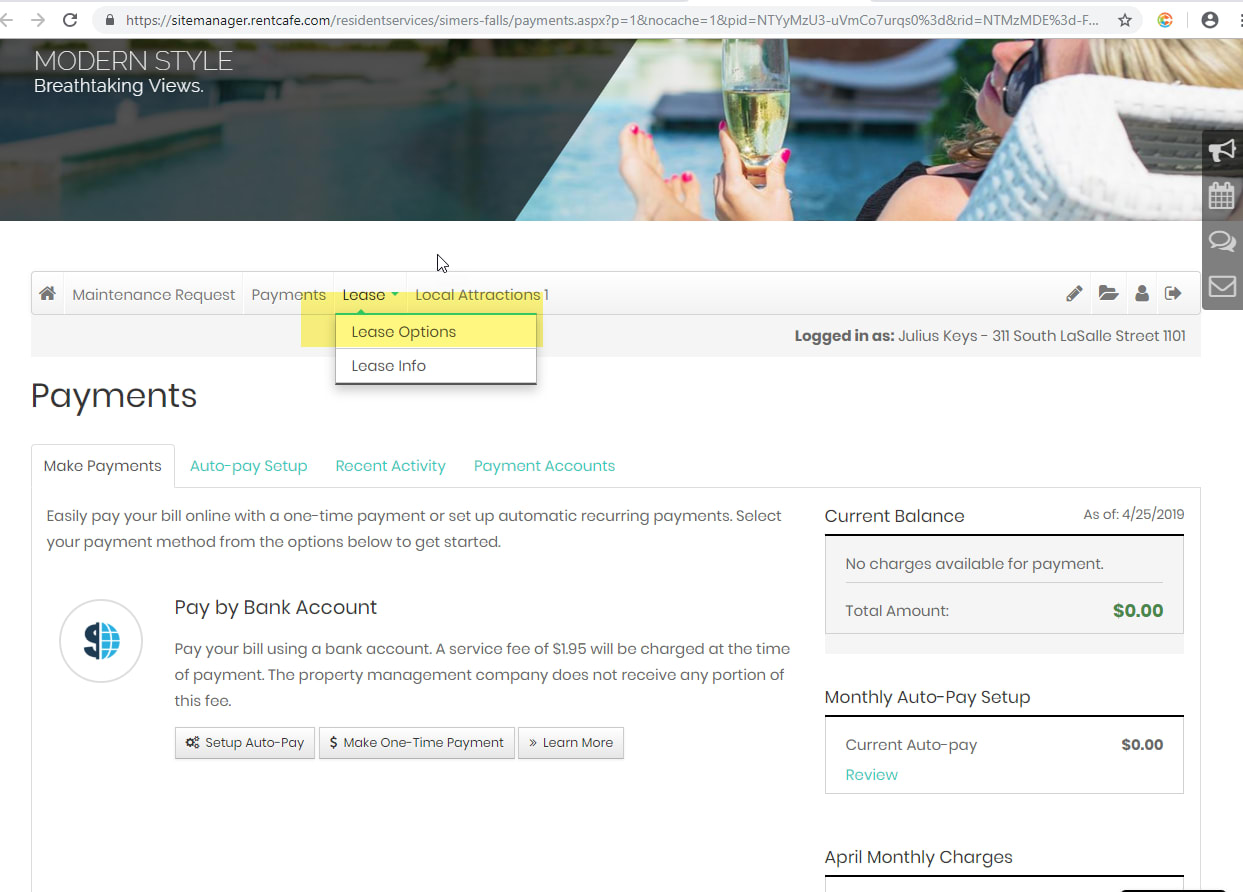The image size is (1243, 892).
Task: Select Lease Info from the dropdown
Action: (x=389, y=366)
